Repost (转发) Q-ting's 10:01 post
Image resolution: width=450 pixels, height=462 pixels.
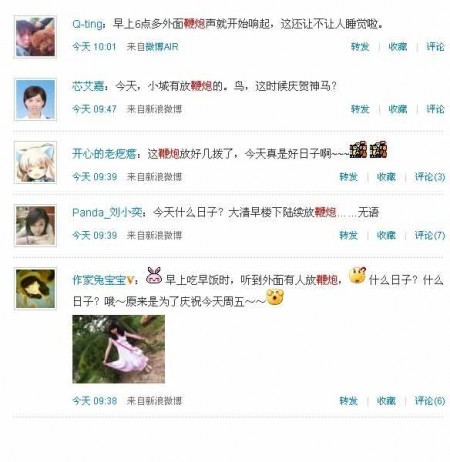360,47
